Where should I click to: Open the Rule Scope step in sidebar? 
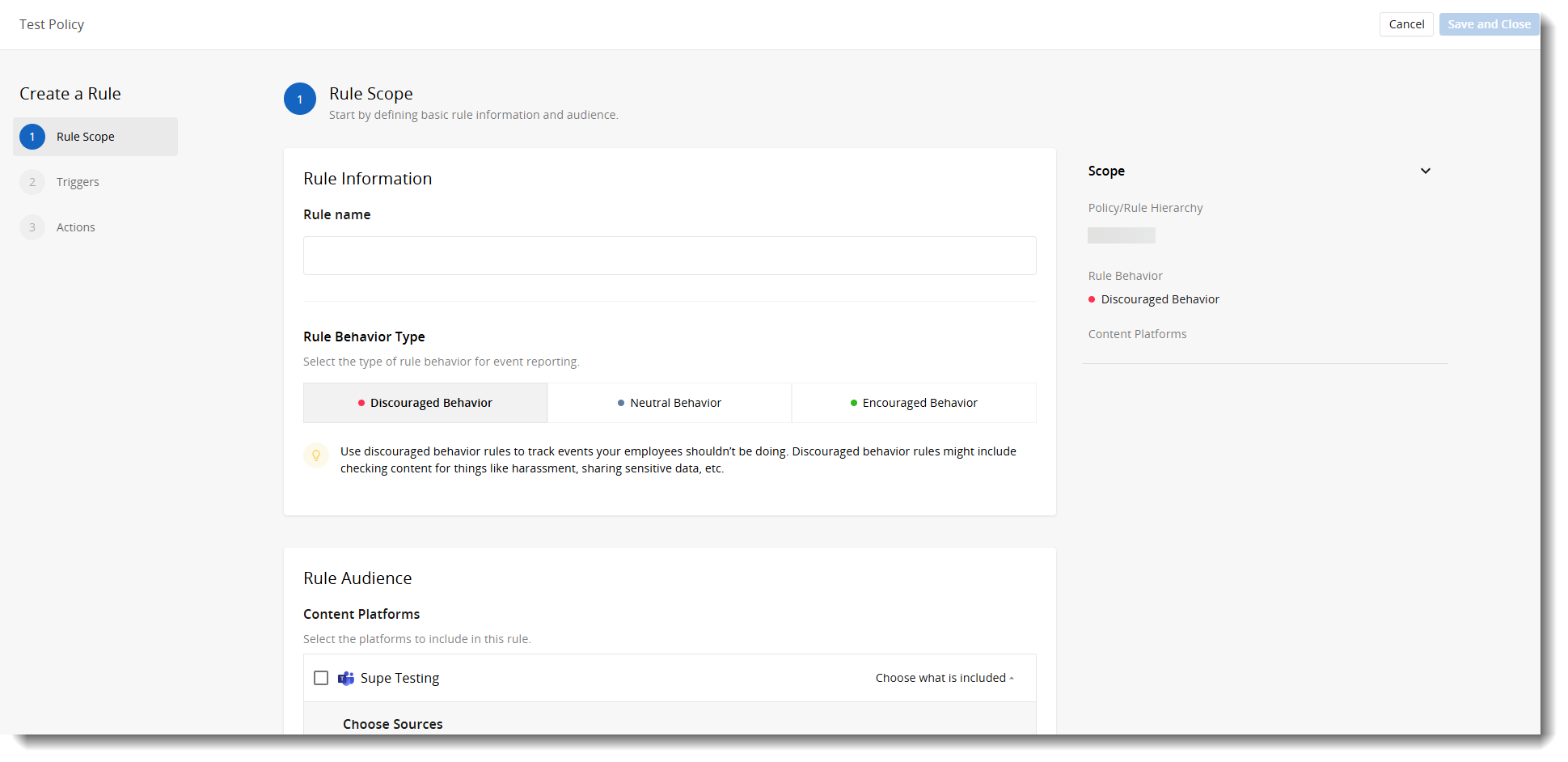click(86, 137)
